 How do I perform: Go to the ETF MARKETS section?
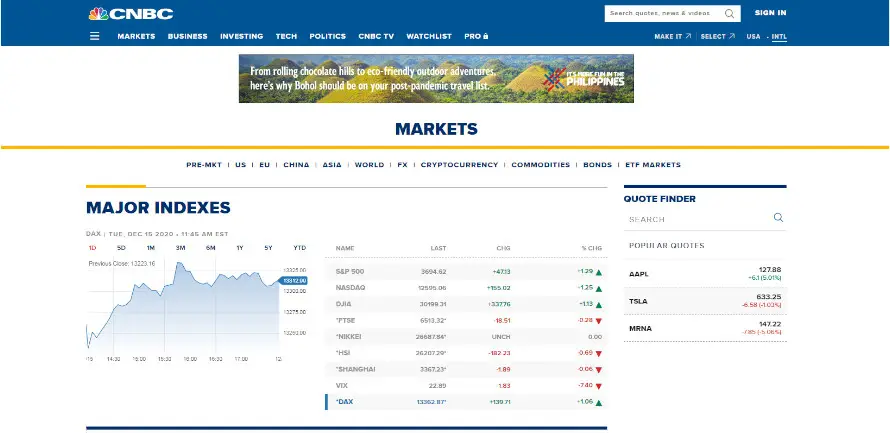point(653,165)
